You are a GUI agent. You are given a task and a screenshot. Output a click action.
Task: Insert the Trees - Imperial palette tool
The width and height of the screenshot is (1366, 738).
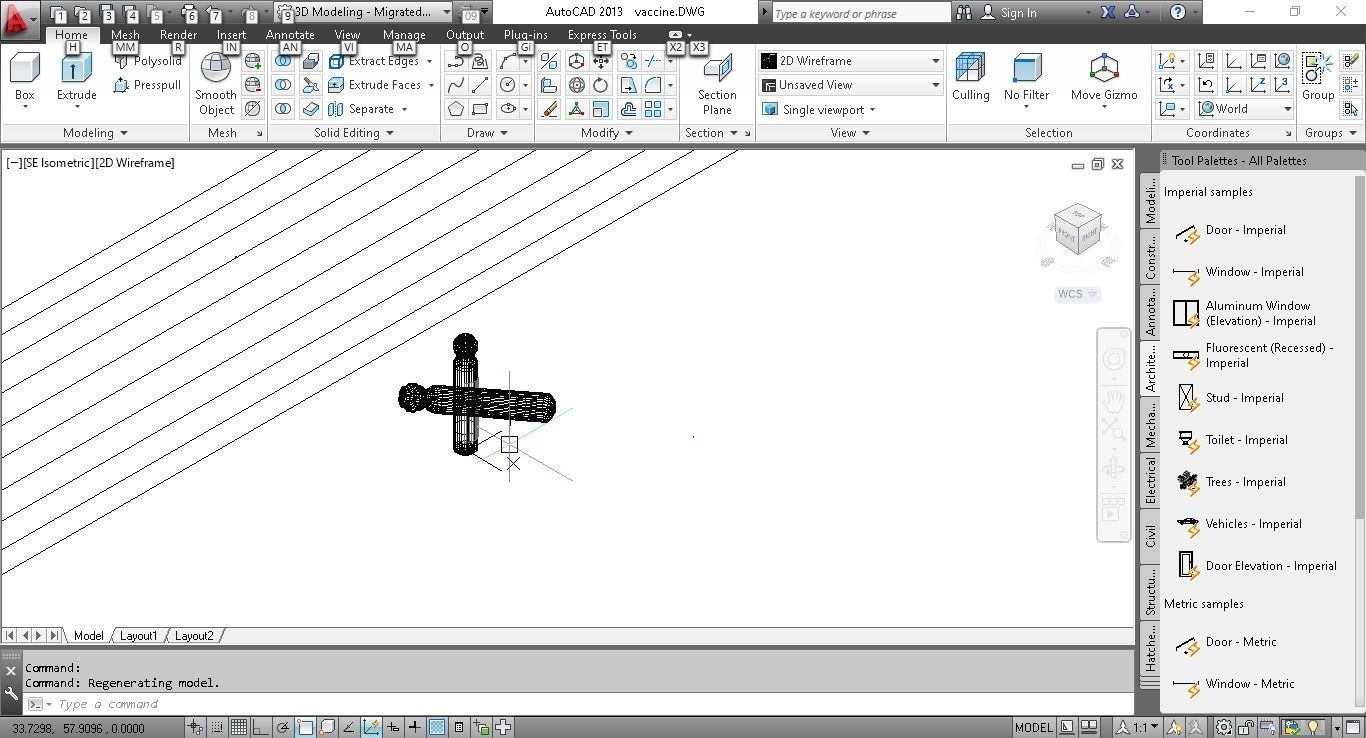(x=1230, y=483)
